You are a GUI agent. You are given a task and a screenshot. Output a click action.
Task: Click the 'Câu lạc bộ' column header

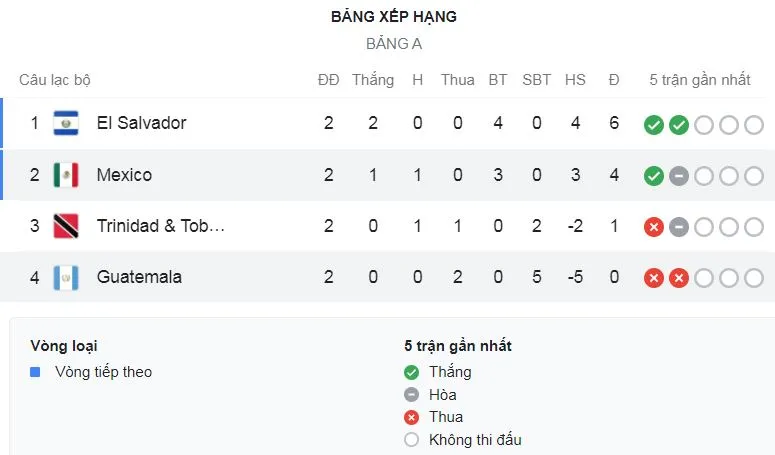pyautogui.click(x=55, y=80)
